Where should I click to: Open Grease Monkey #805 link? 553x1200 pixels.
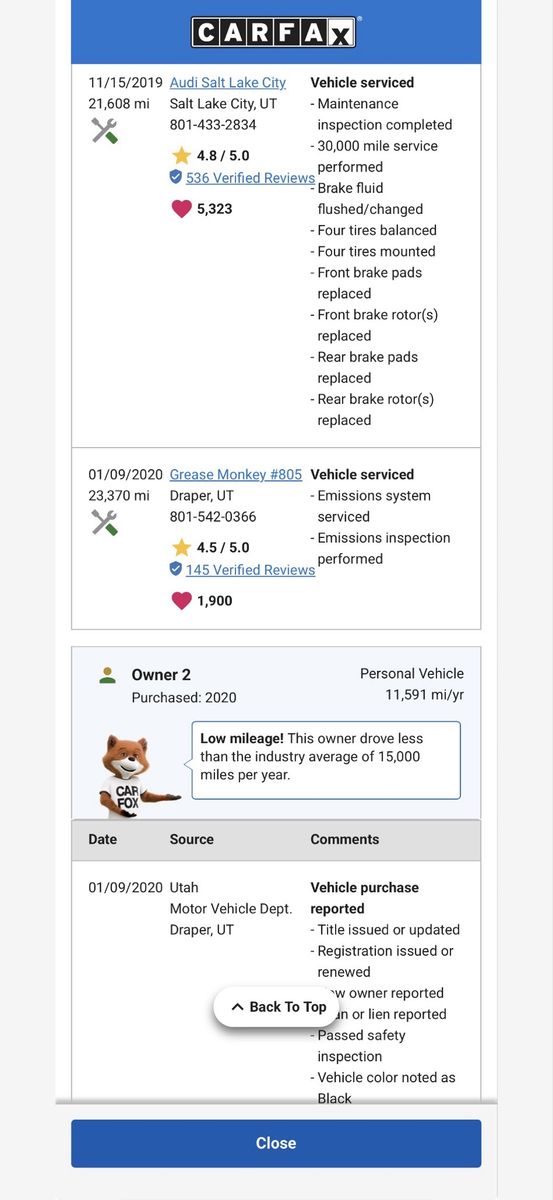point(236,475)
